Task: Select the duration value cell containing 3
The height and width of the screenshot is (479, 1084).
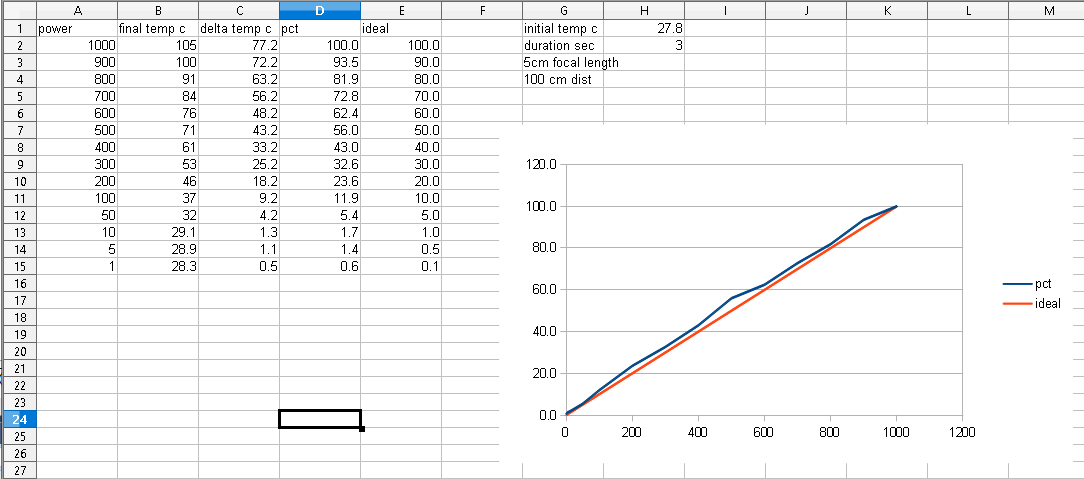Action: tap(644, 46)
